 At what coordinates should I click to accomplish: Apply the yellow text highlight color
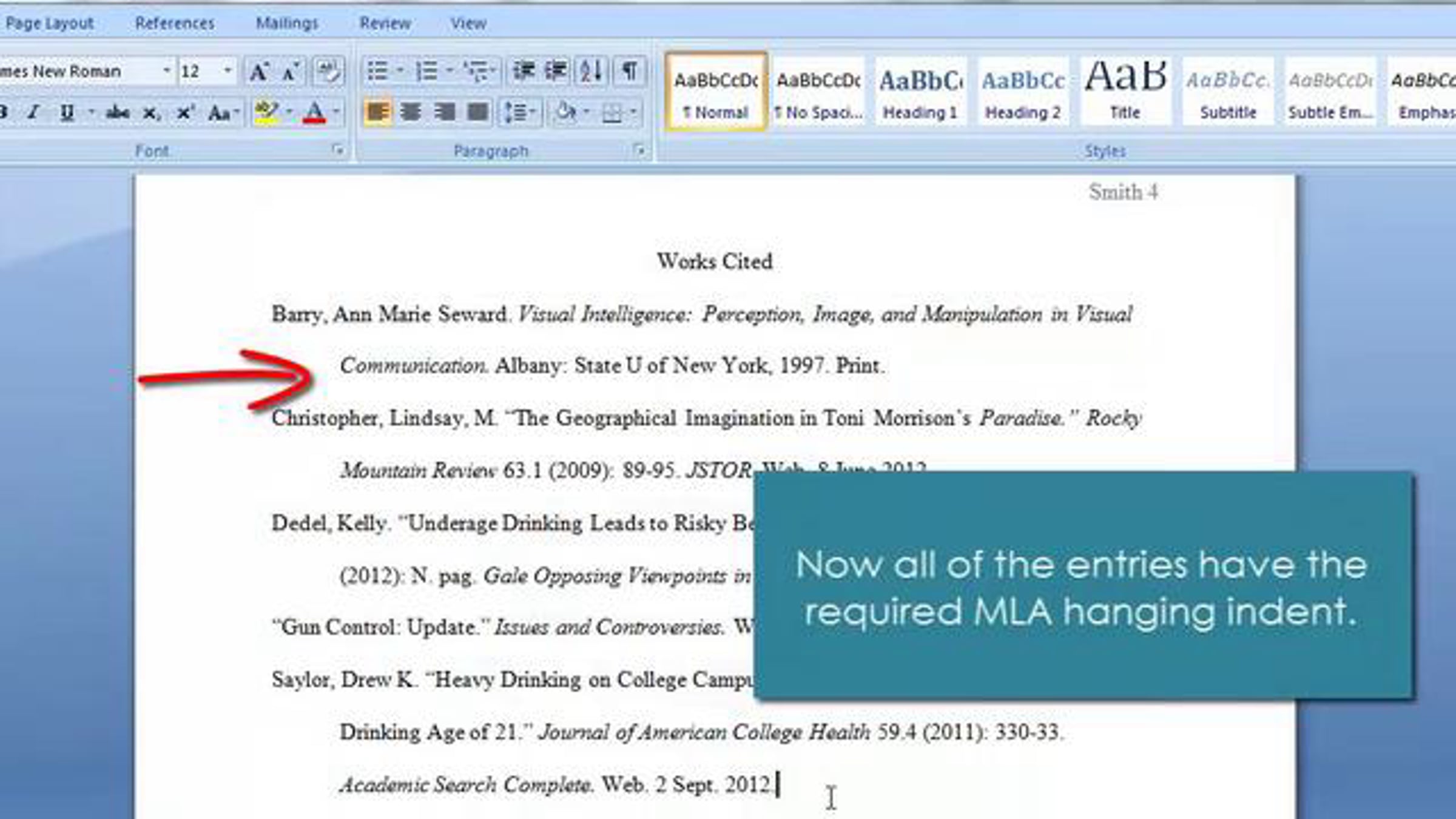point(266,112)
